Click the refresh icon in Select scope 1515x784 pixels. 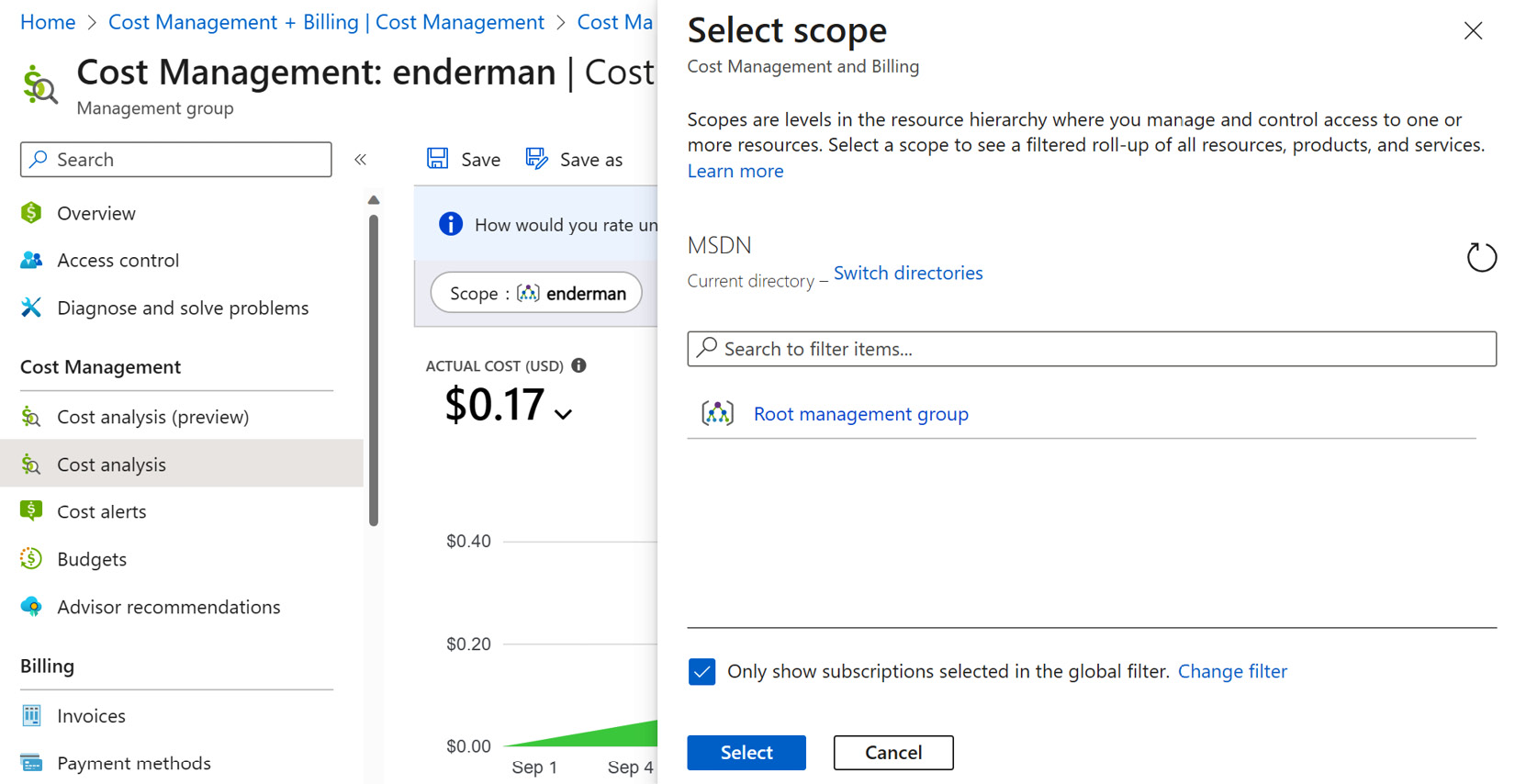(x=1481, y=257)
